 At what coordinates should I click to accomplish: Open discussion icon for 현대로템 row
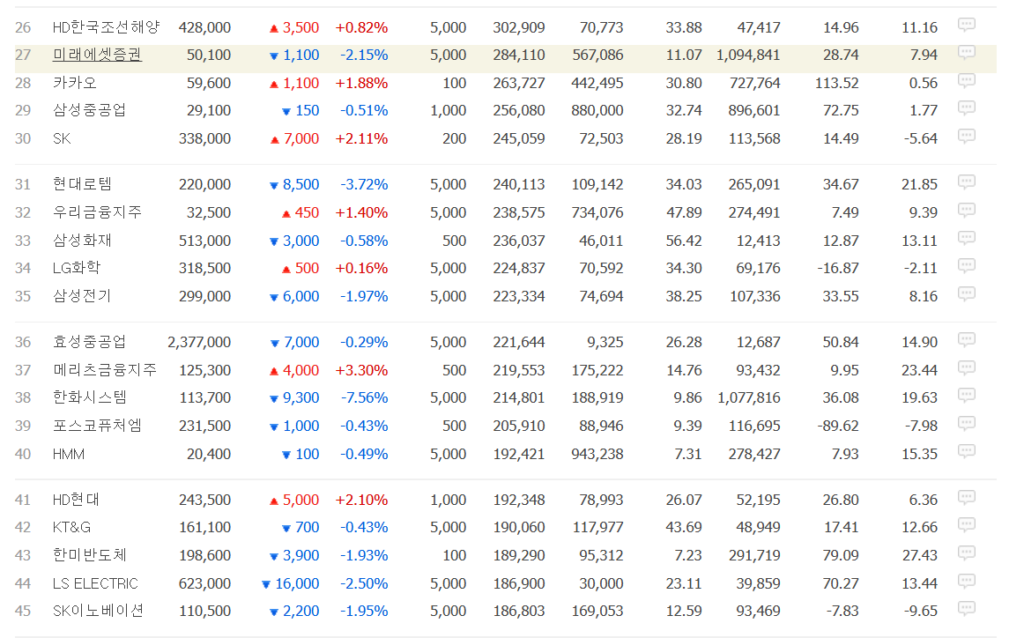tap(966, 182)
